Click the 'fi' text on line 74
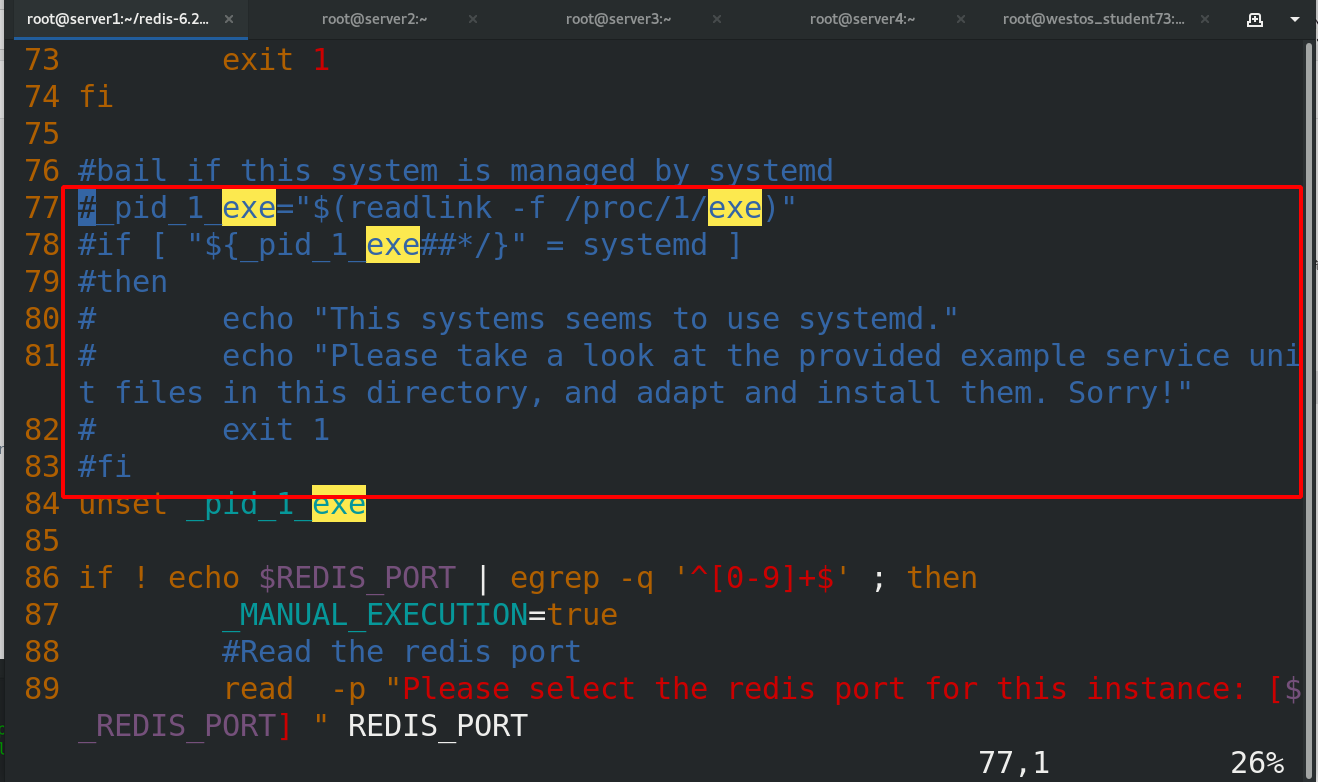The width and height of the screenshot is (1318, 782). tap(96, 97)
